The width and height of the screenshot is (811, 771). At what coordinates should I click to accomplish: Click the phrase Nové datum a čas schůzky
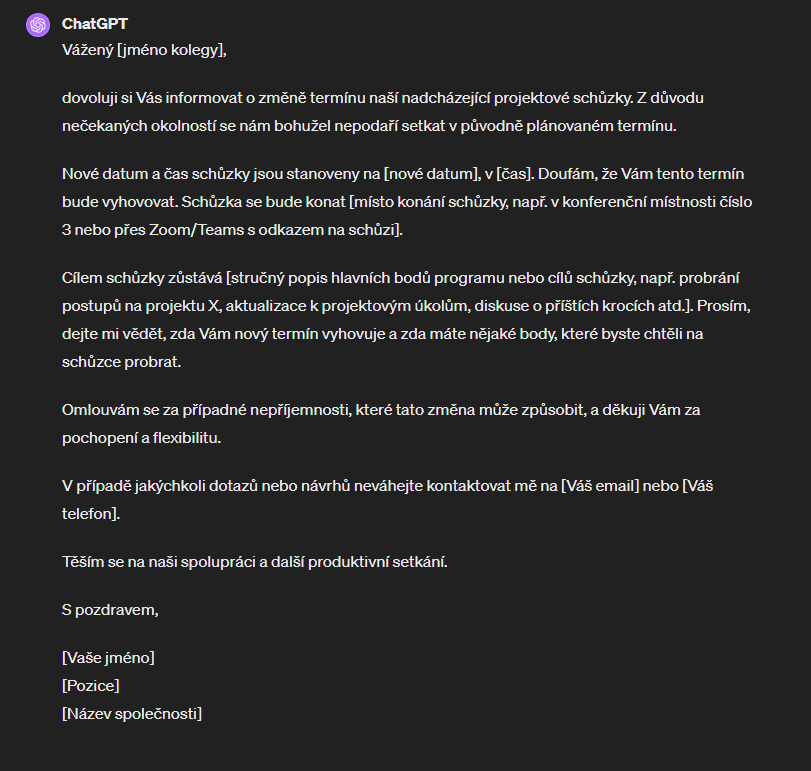(x=154, y=175)
